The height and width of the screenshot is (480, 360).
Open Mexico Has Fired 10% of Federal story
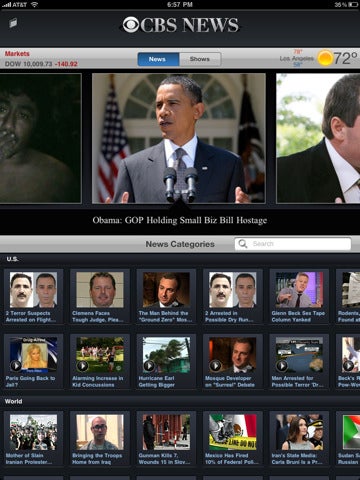click(233, 438)
